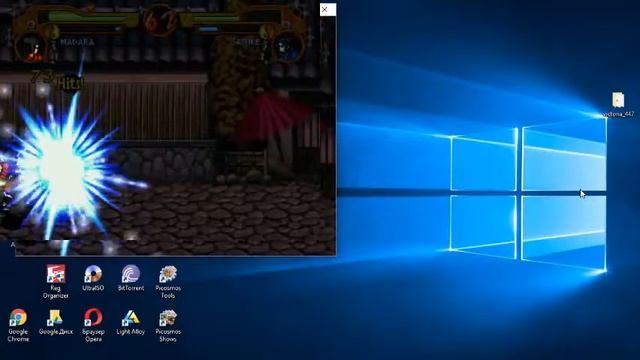The width and height of the screenshot is (640, 360).
Task: Click the MADARA player name label
Action: click(77, 42)
